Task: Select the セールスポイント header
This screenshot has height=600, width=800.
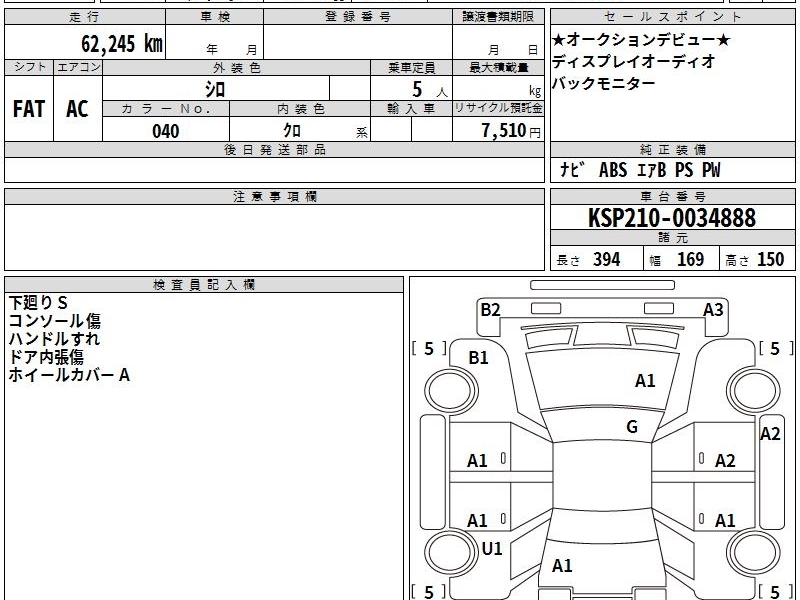Action: pyautogui.click(x=672, y=17)
